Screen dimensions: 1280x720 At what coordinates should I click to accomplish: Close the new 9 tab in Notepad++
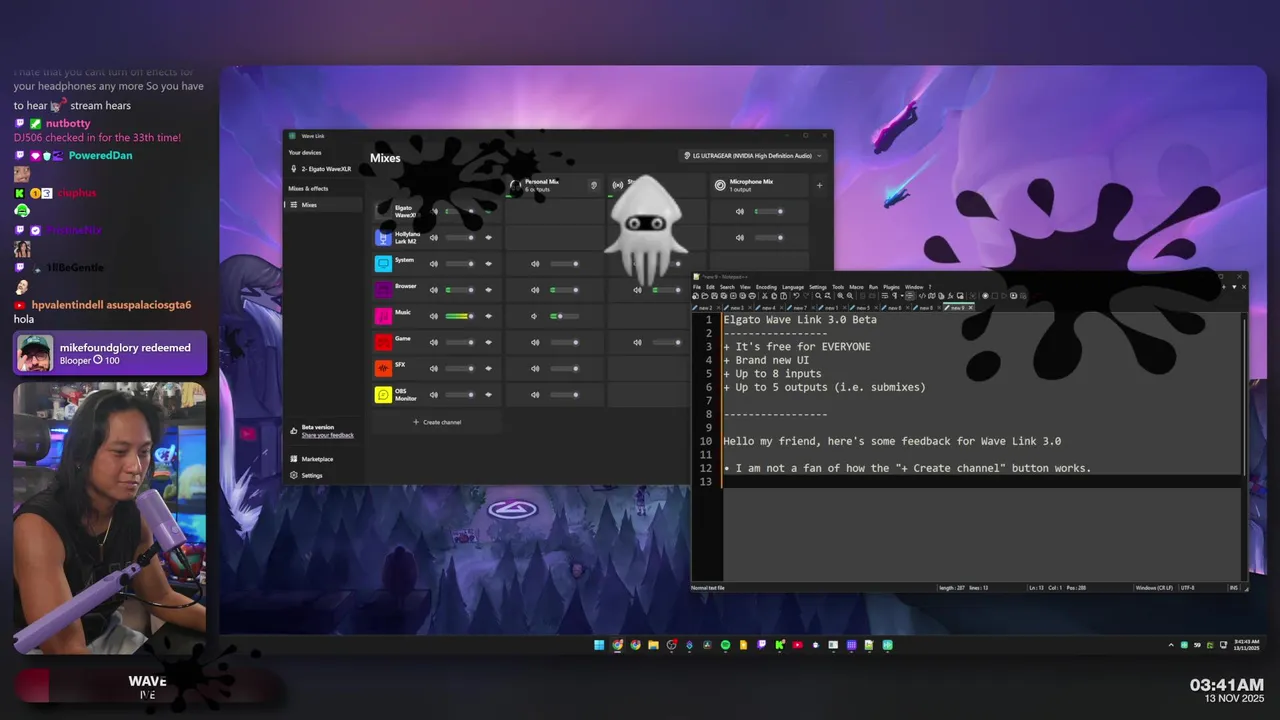(970, 308)
